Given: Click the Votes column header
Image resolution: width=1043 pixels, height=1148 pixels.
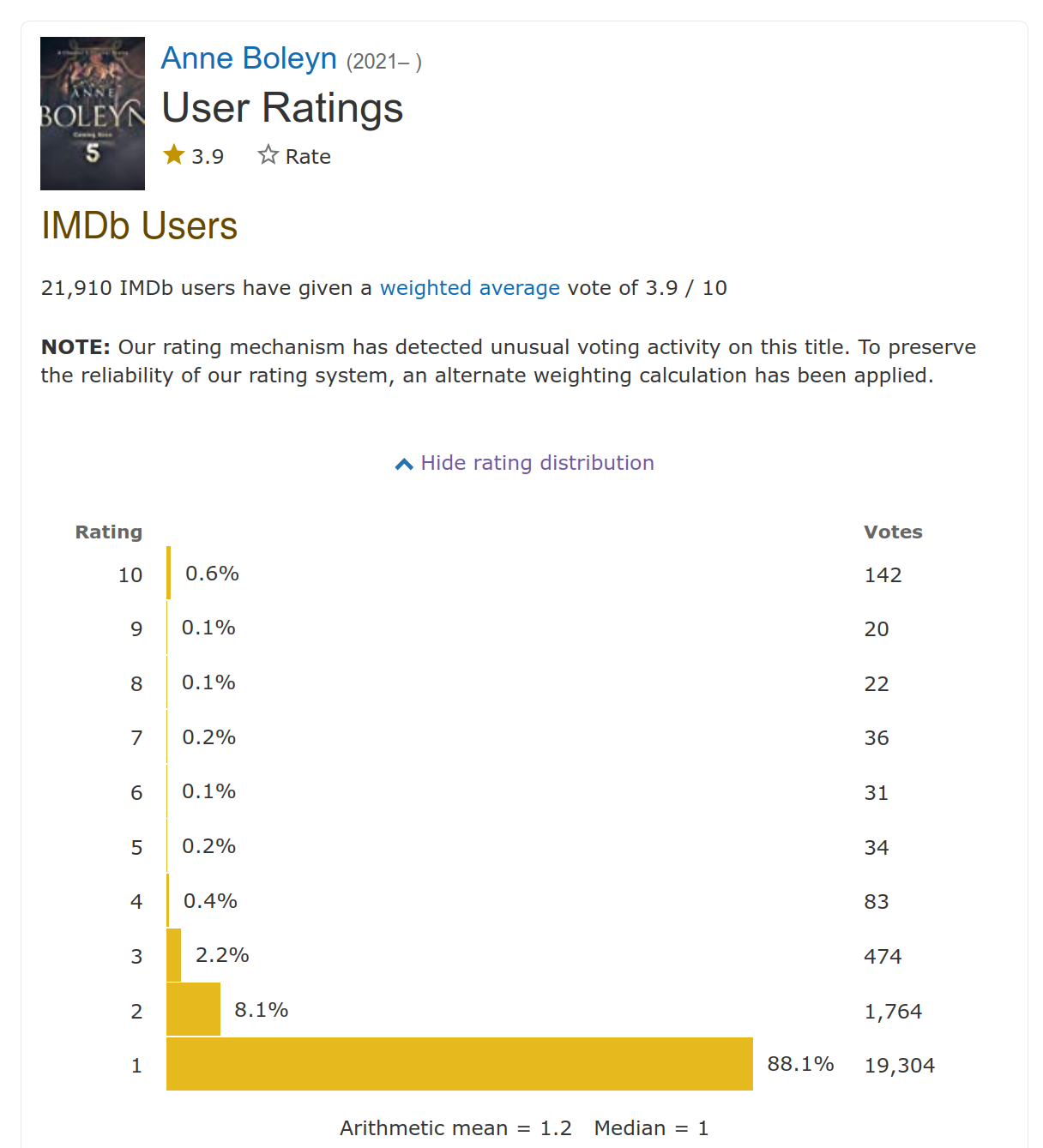Looking at the screenshot, I should click(x=893, y=532).
